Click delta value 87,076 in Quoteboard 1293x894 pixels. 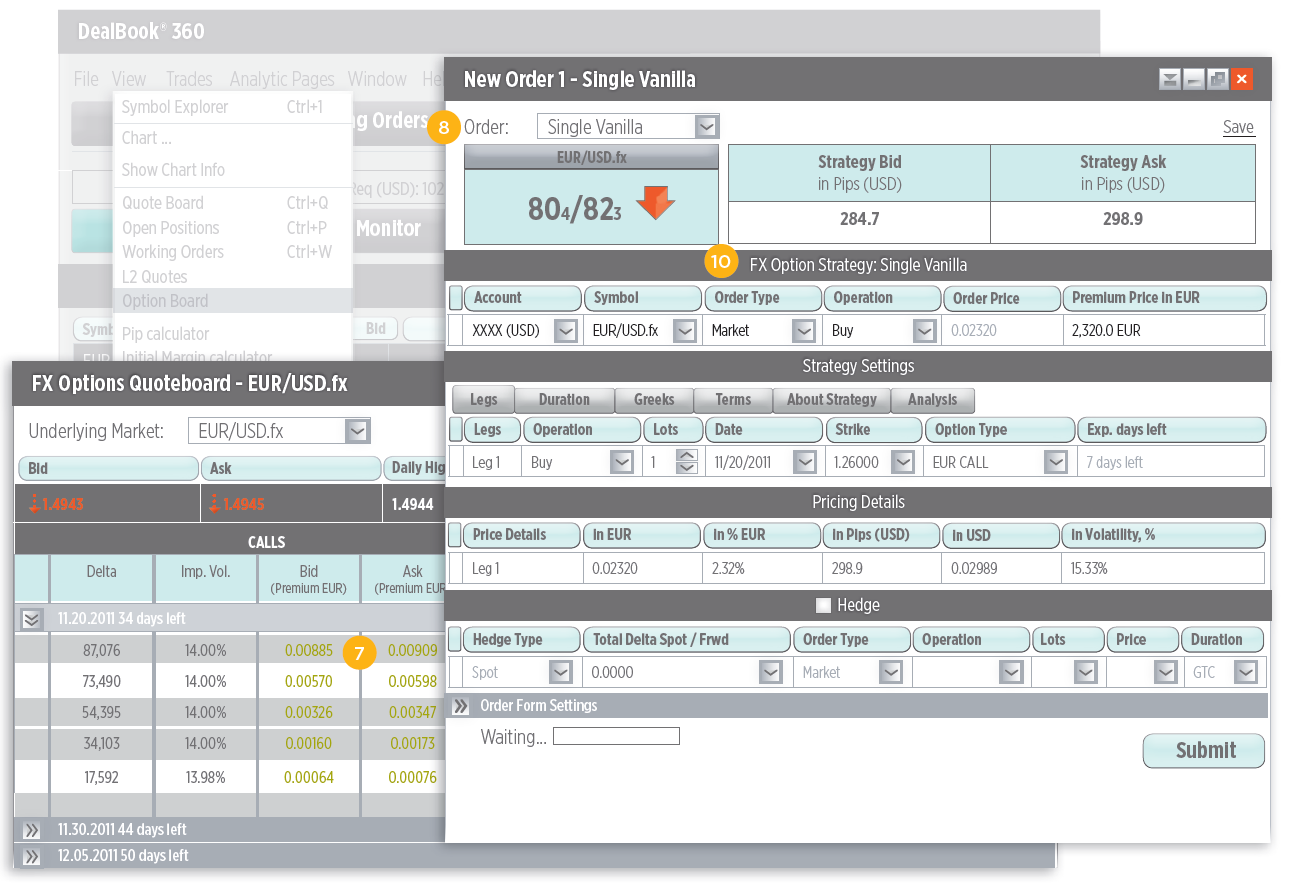(101, 651)
